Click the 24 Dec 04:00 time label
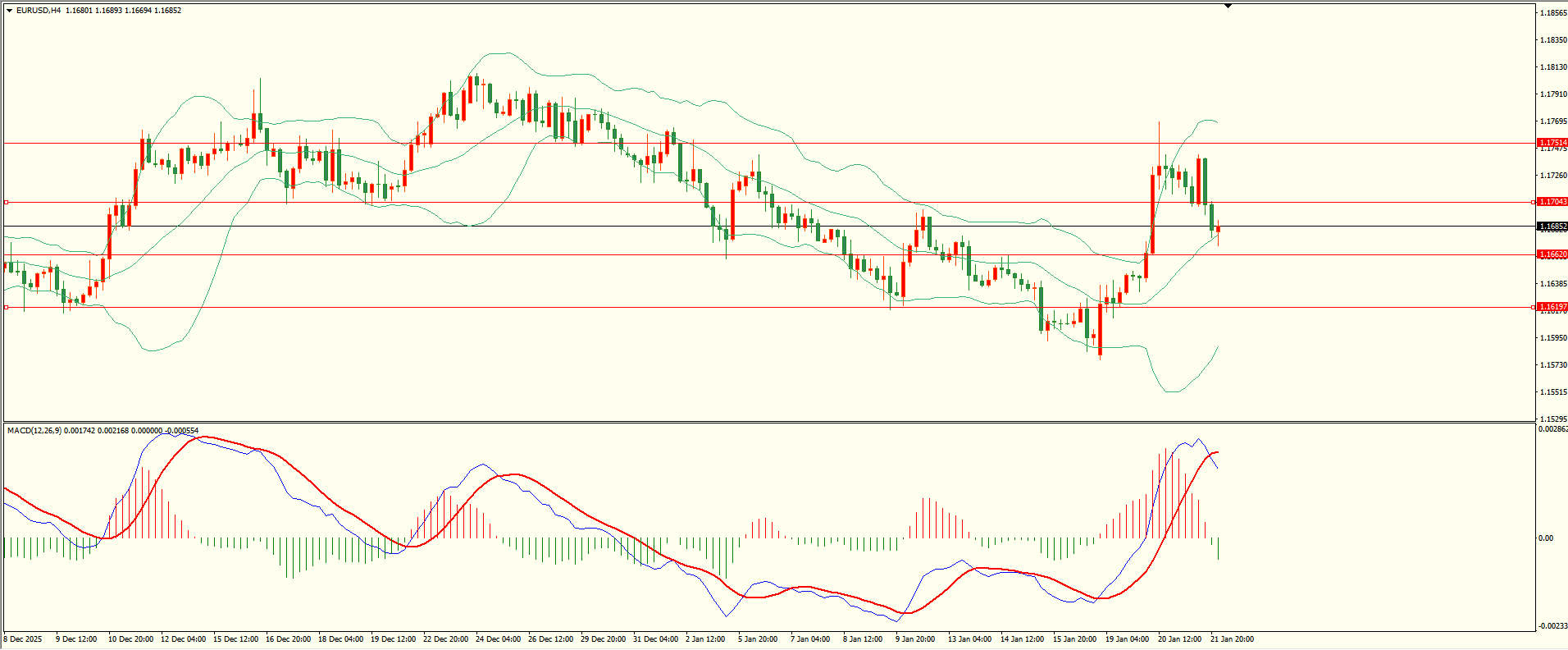 click(498, 639)
